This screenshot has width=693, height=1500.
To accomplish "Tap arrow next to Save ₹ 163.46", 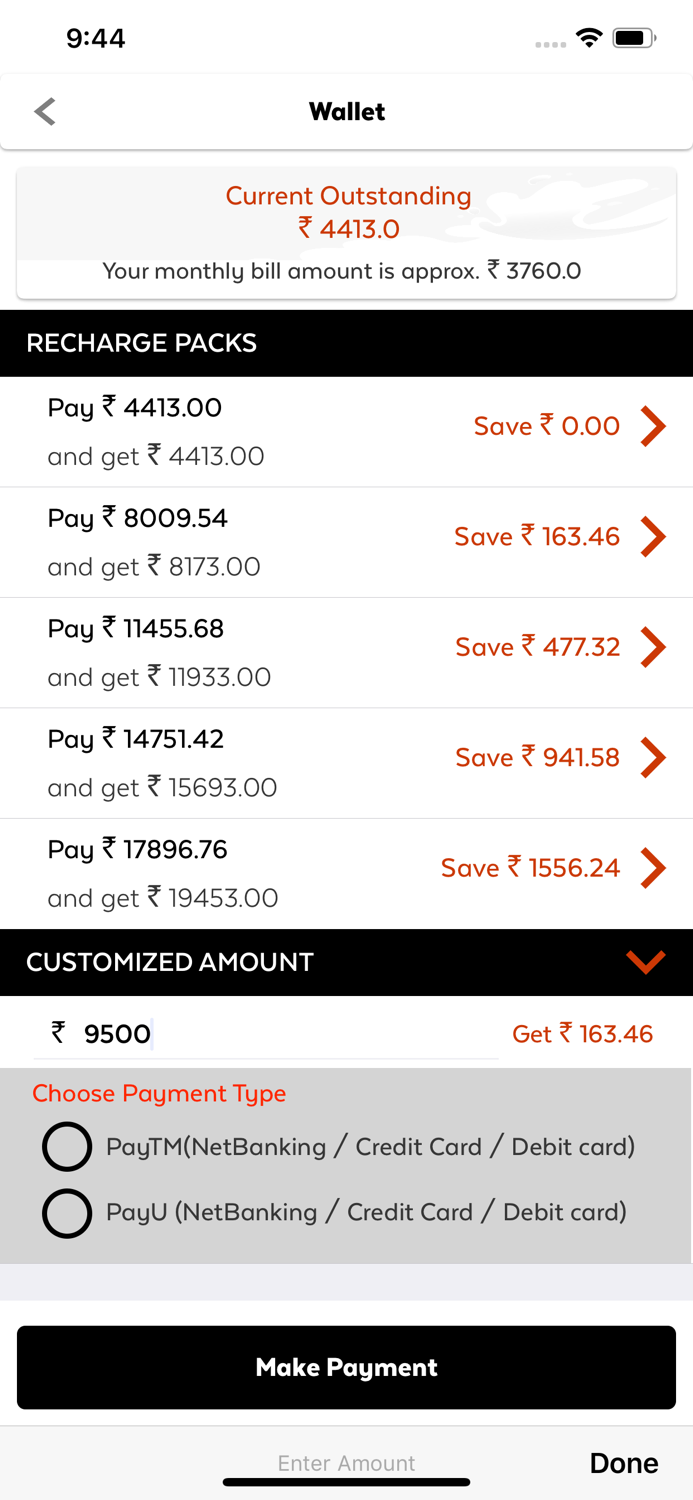I will (653, 537).
